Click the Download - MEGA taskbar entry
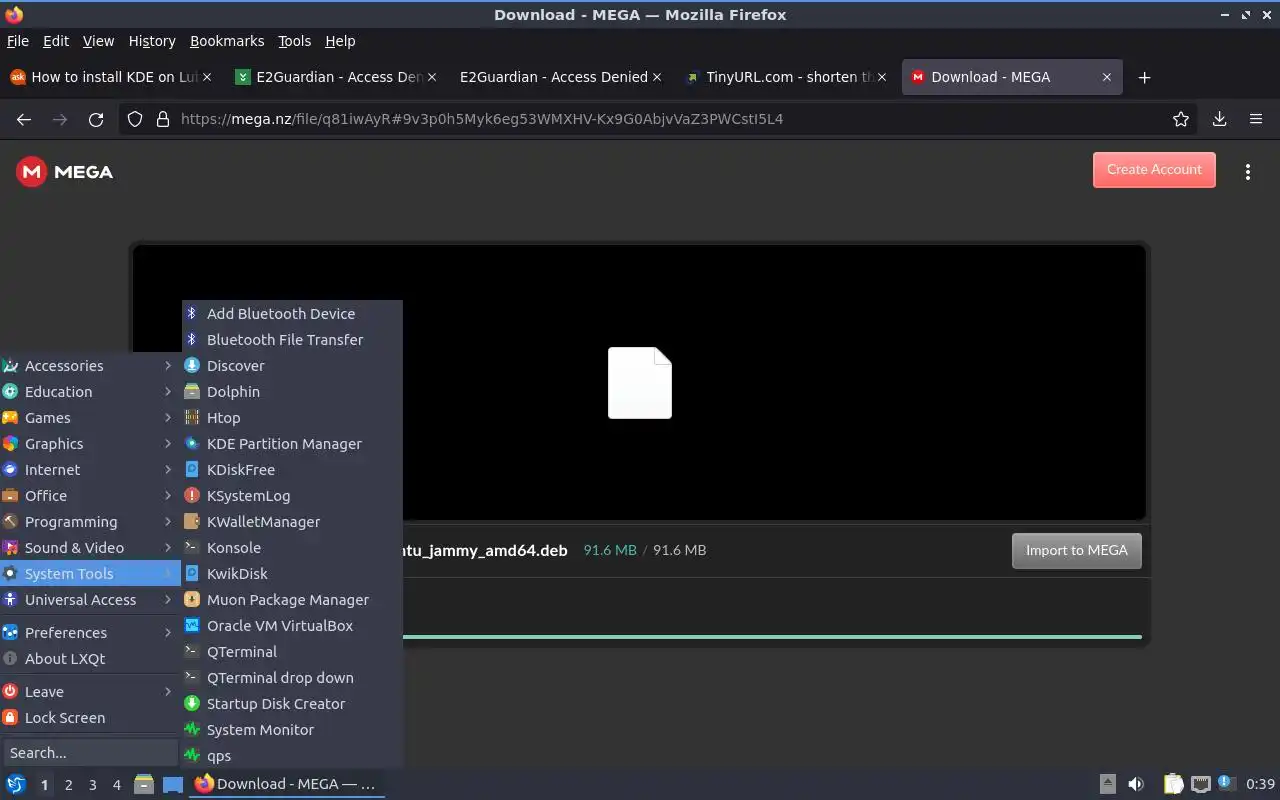This screenshot has width=1280, height=800. [x=287, y=784]
